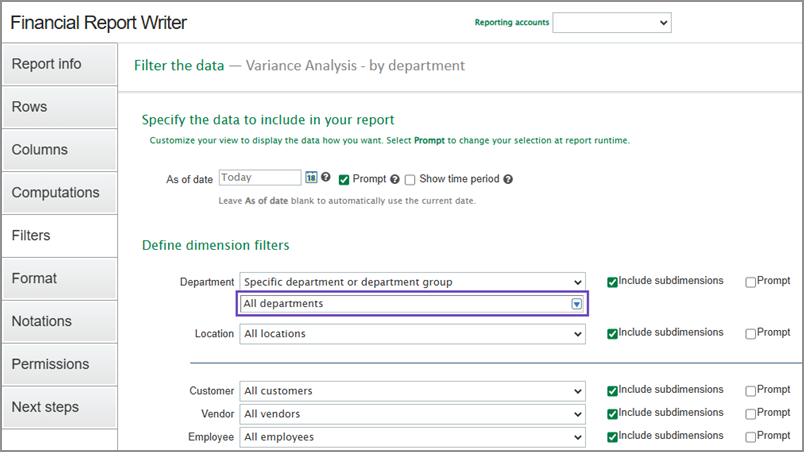804x452 pixels.
Task: Expand the All customers dropdown
Action: 412,391
